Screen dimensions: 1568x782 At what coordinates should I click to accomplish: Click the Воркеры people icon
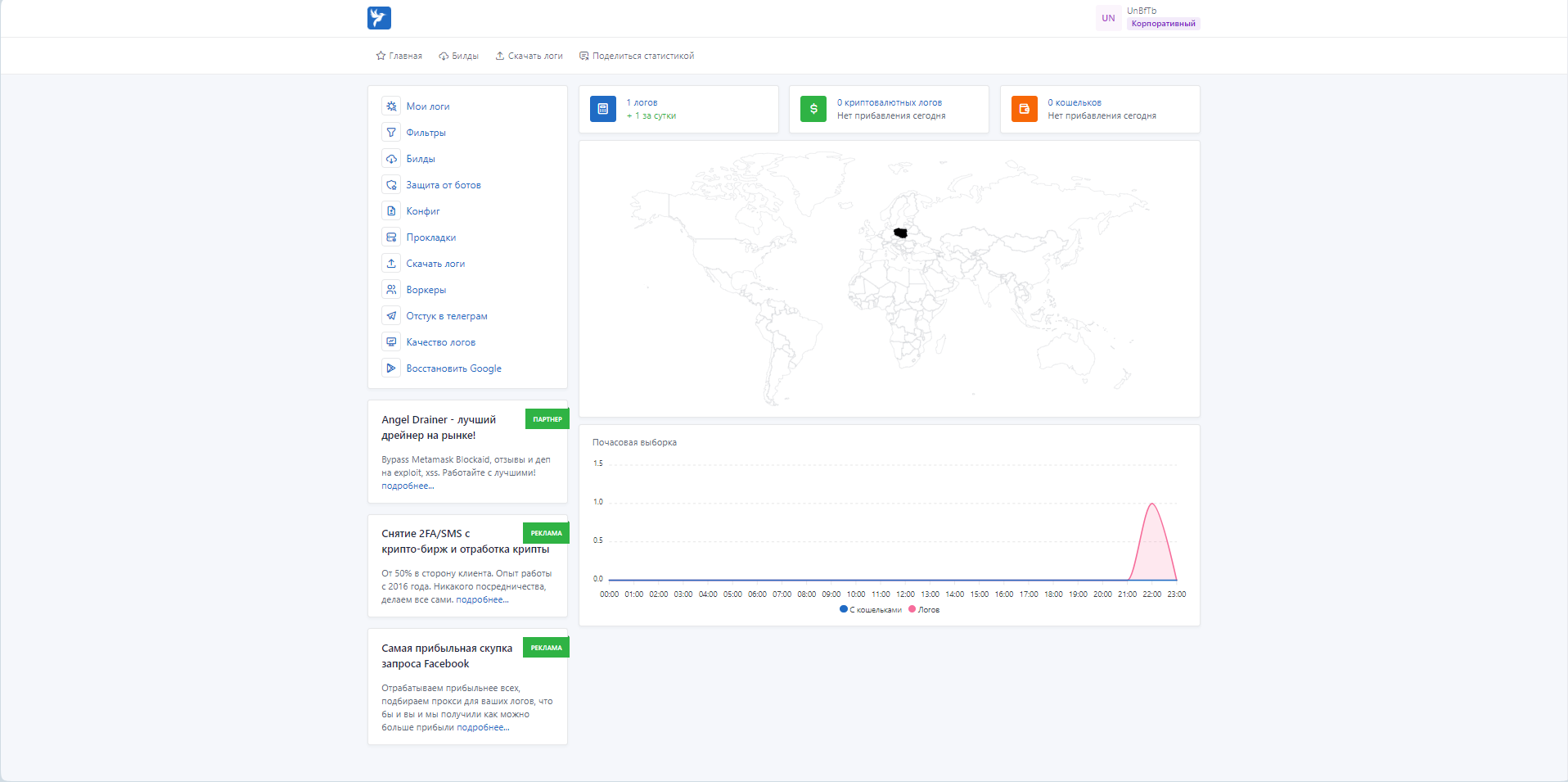(391, 290)
